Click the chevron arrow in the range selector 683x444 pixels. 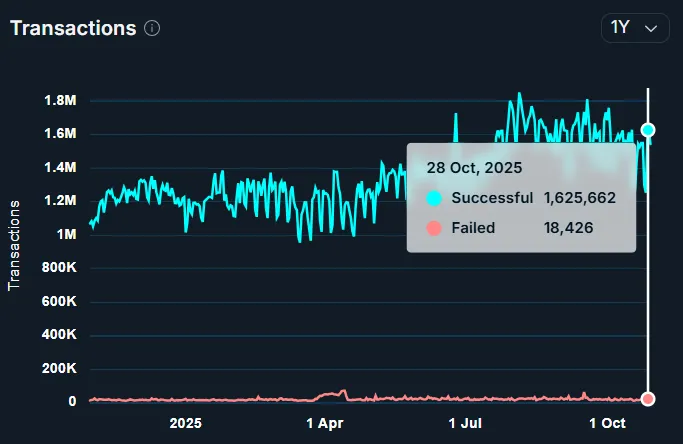652,28
